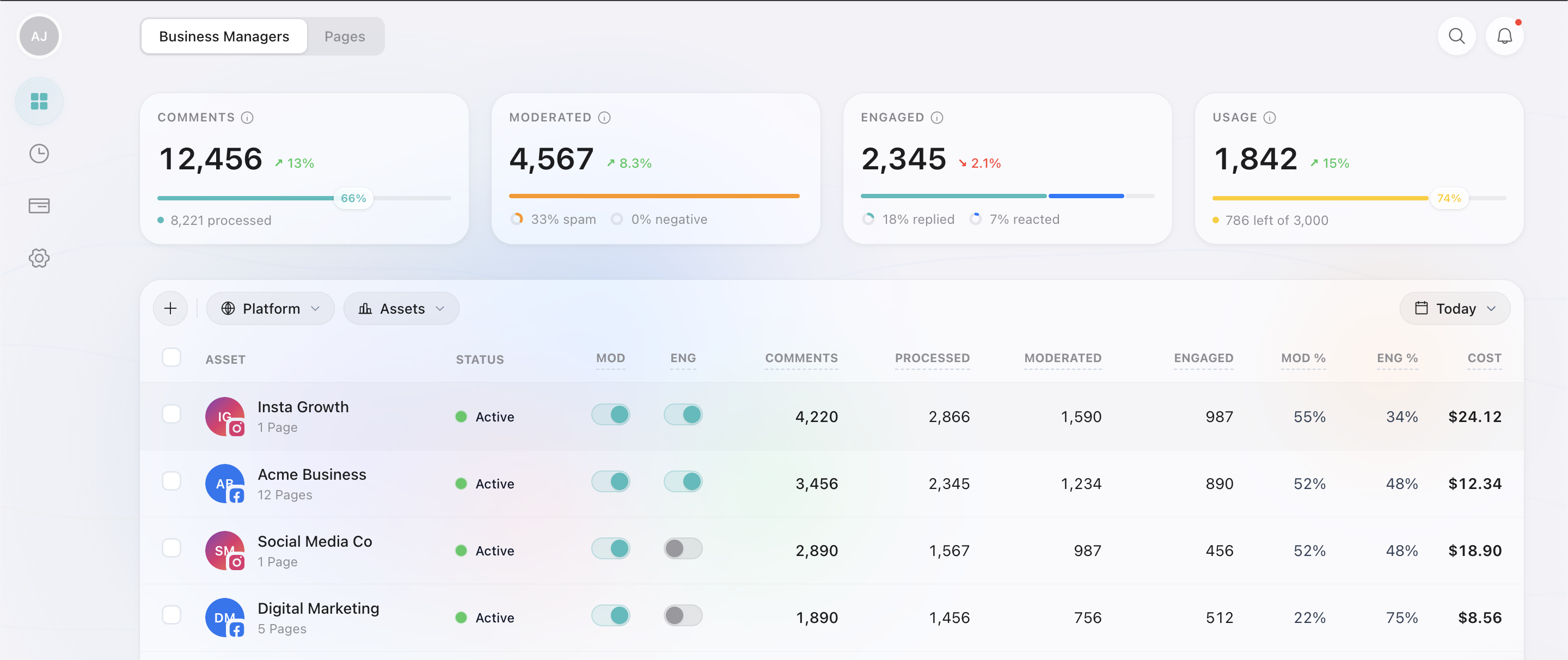
Task: Click the search magnifier icon
Action: (1456, 36)
